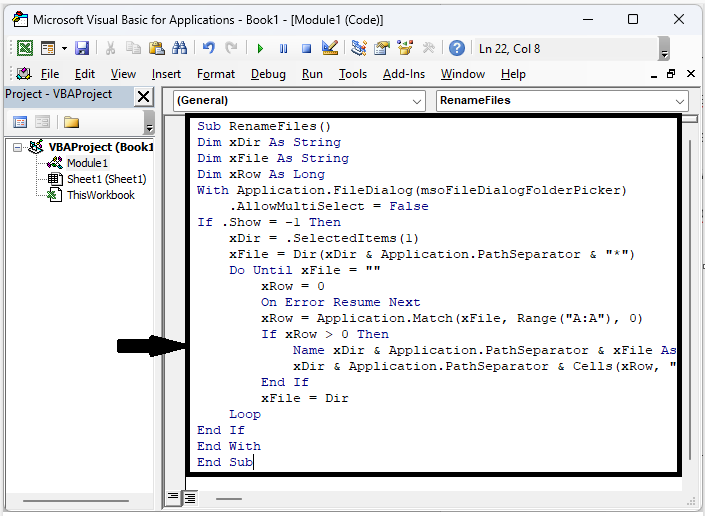
Task: Open the Insert menu
Action: click(166, 74)
